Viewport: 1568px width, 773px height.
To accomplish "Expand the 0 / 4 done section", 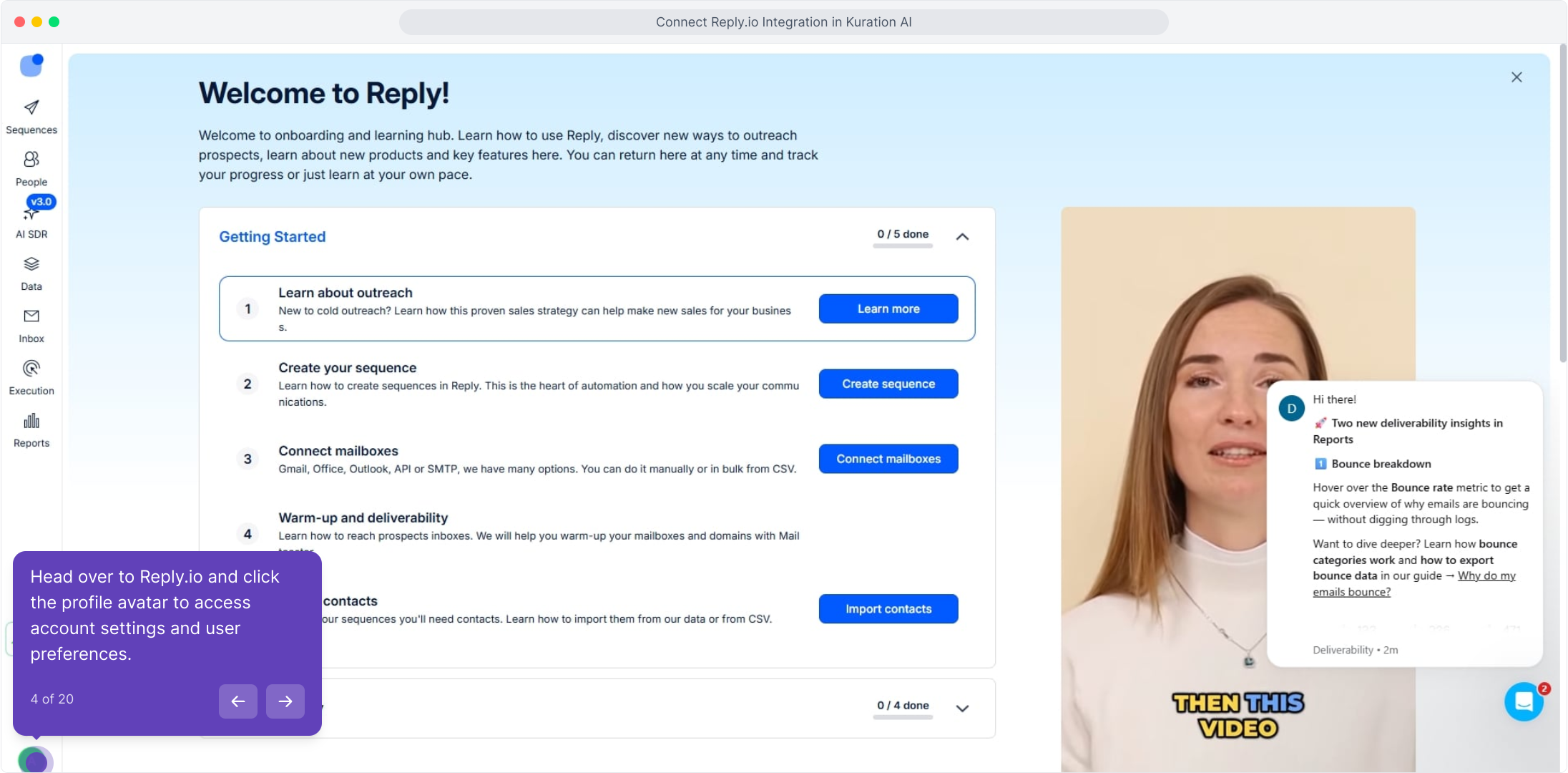I will (x=962, y=709).
